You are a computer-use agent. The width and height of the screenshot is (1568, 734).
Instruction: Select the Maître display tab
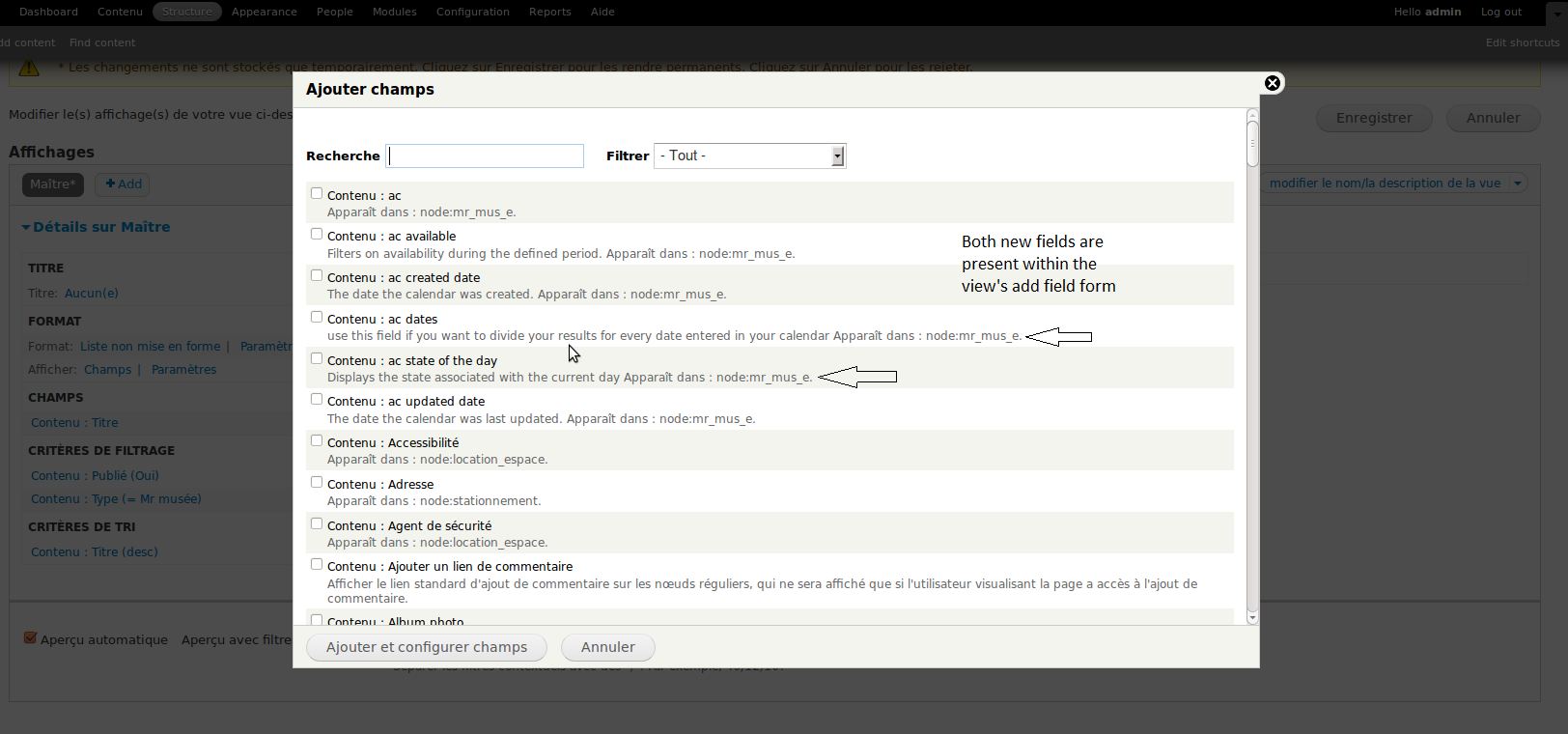pos(53,184)
